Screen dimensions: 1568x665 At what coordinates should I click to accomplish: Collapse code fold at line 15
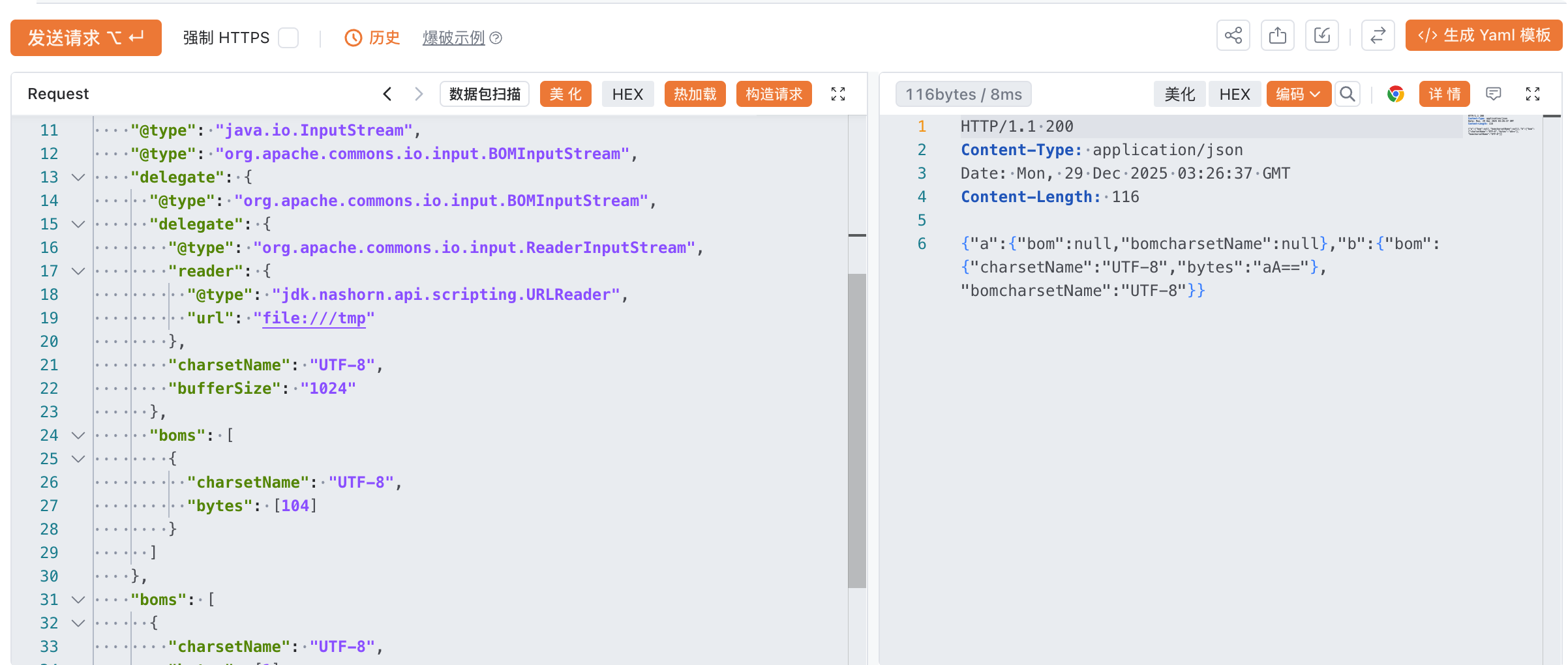(x=78, y=224)
